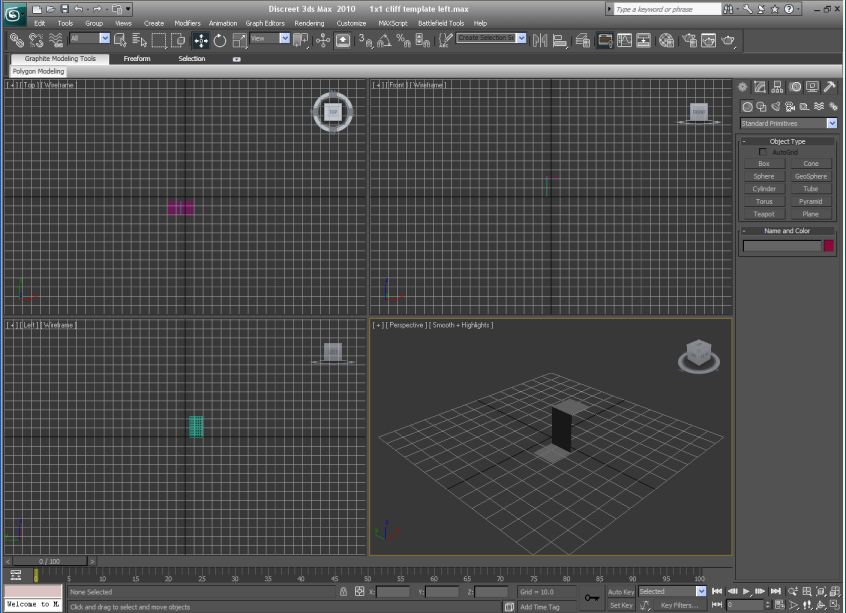
Task: Activate the Select and Uniform Scale tool
Action: tap(239, 40)
